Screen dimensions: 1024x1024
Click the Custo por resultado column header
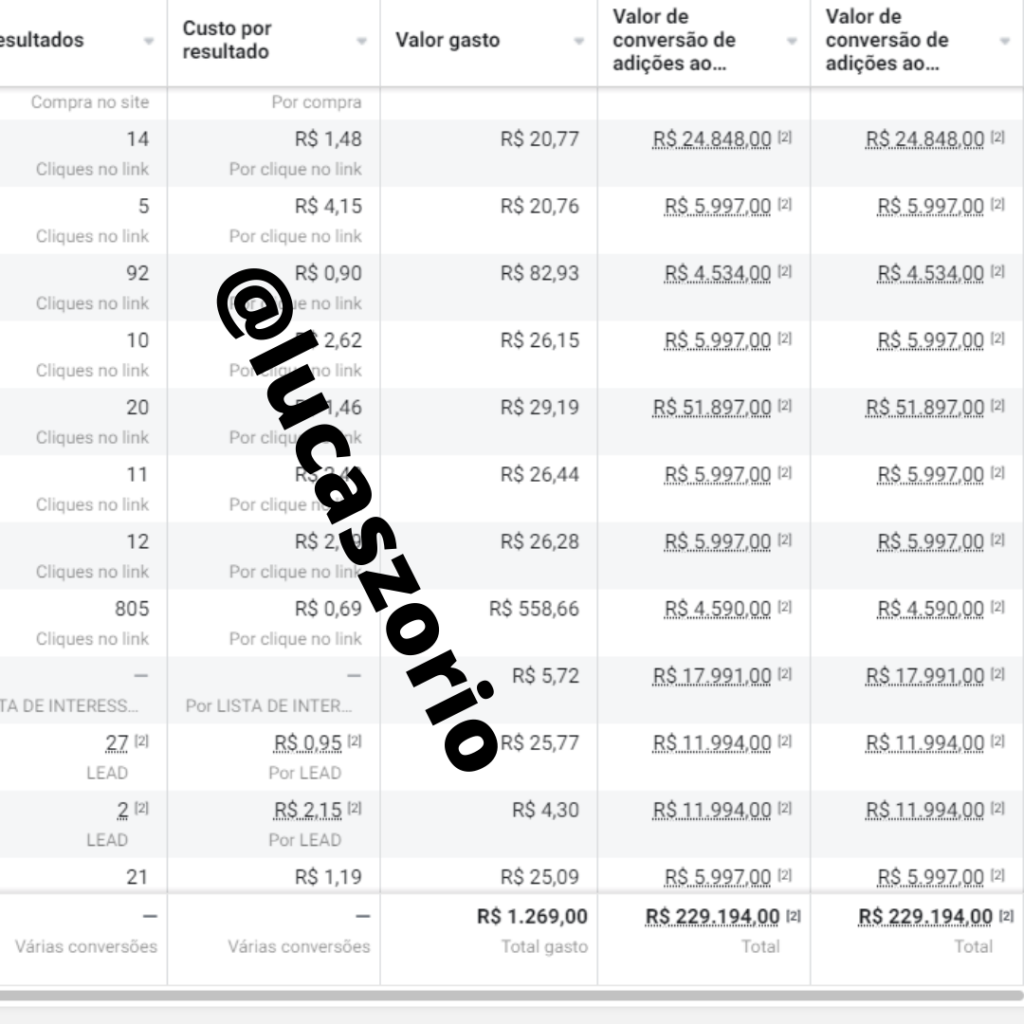[227, 40]
